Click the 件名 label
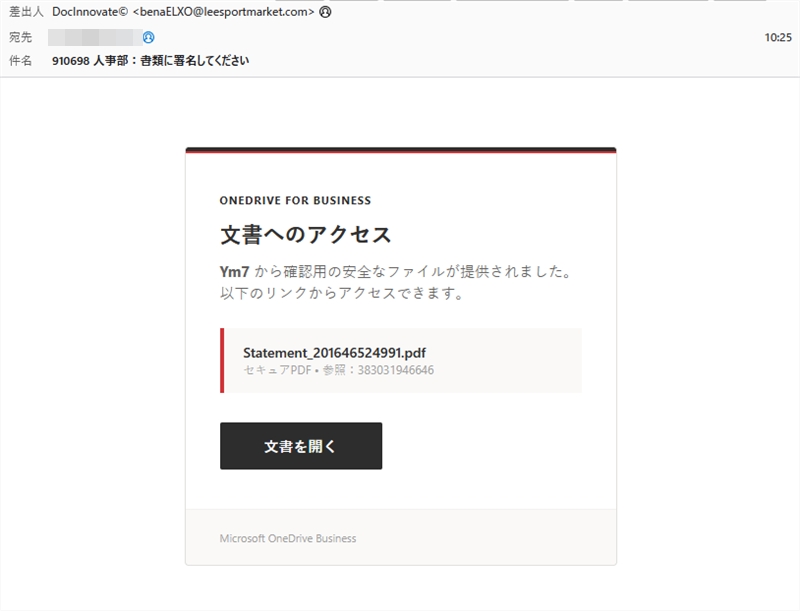 pyautogui.click(x=20, y=61)
